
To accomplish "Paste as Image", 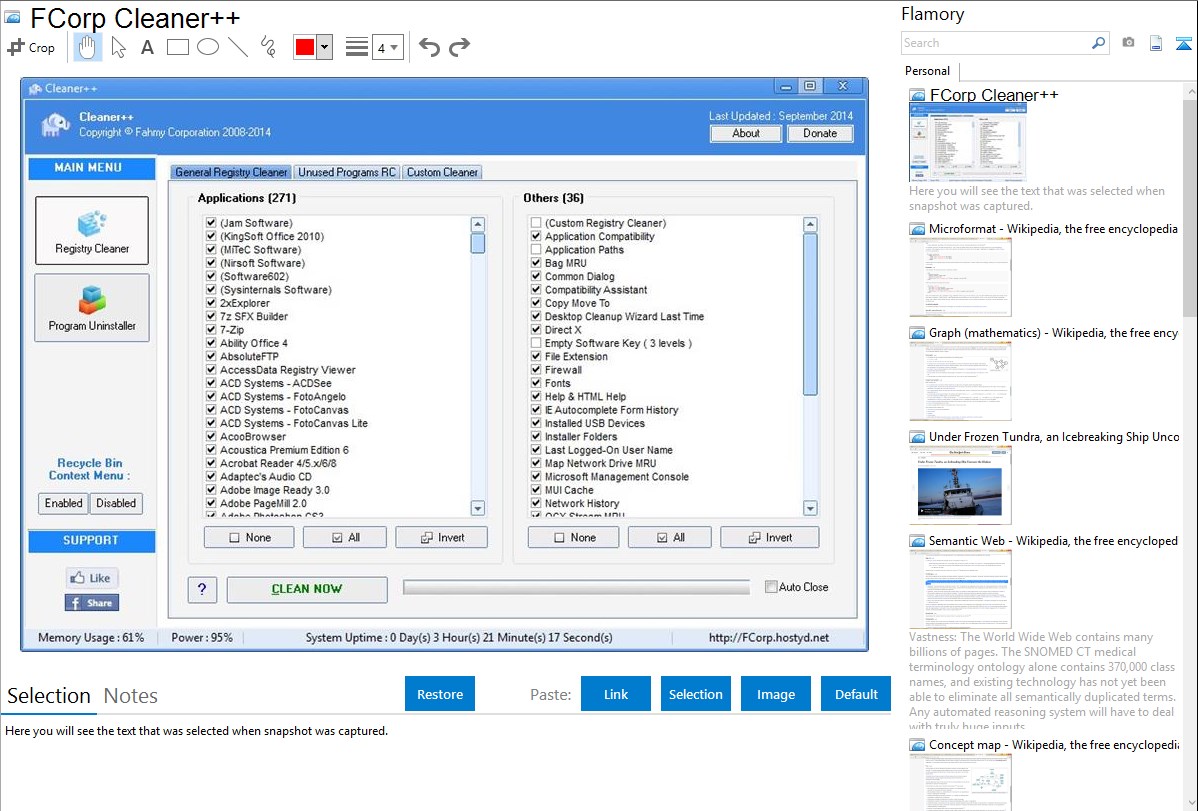I will (x=775, y=694).
